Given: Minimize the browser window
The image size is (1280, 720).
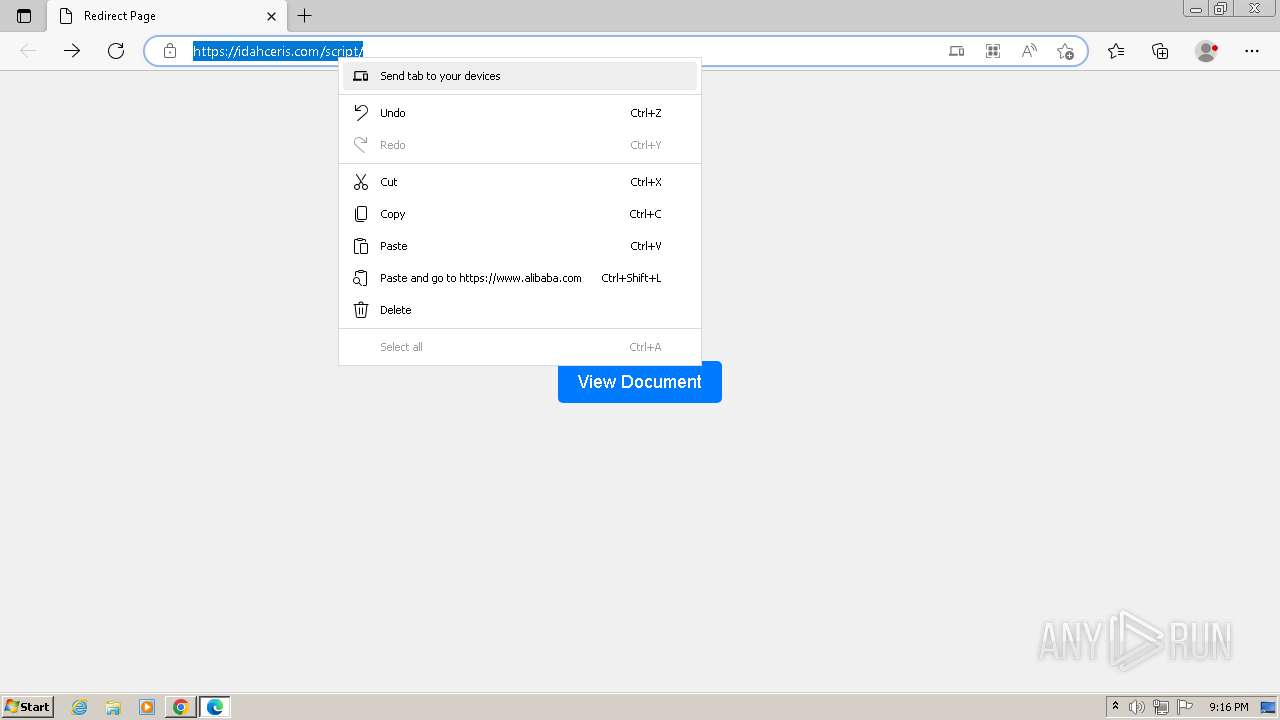Looking at the screenshot, I should [x=1196, y=8].
